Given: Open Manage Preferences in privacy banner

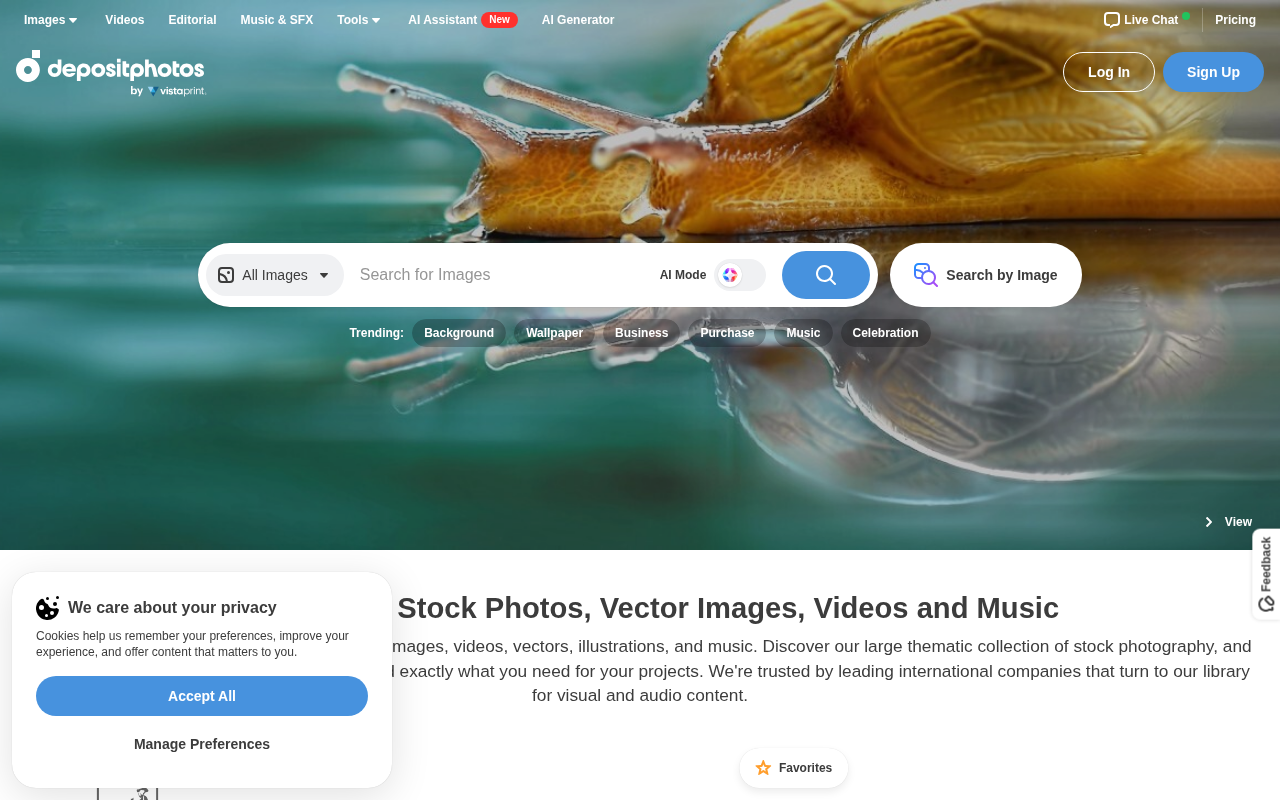Looking at the screenshot, I should (x=202, y=744).
